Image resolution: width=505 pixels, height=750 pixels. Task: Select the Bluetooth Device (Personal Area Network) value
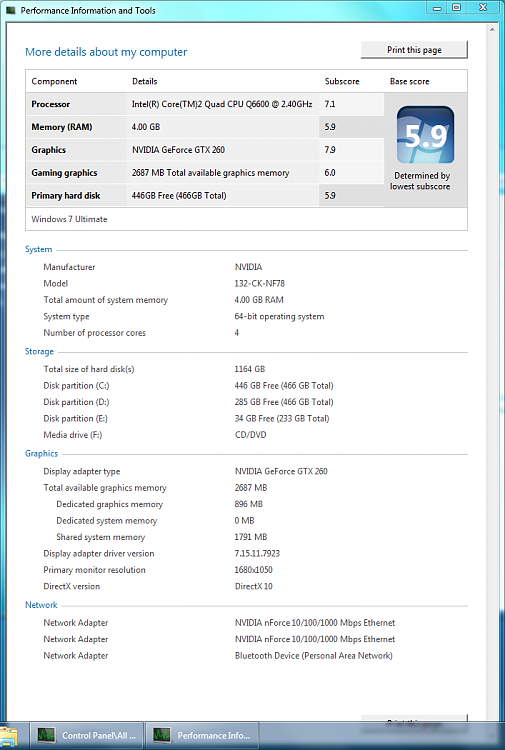click(314, 656)
